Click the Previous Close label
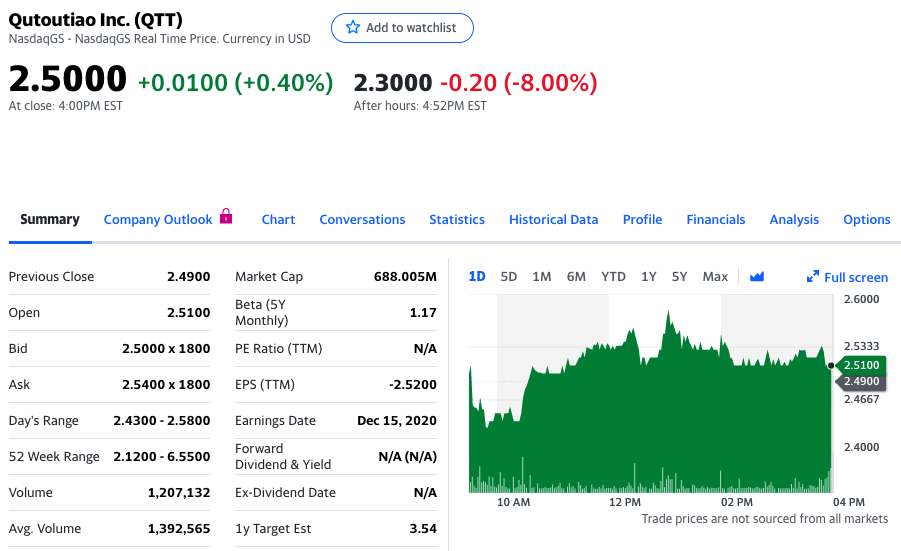This screenshot has width=901, height=551. [x=51, y=276]
